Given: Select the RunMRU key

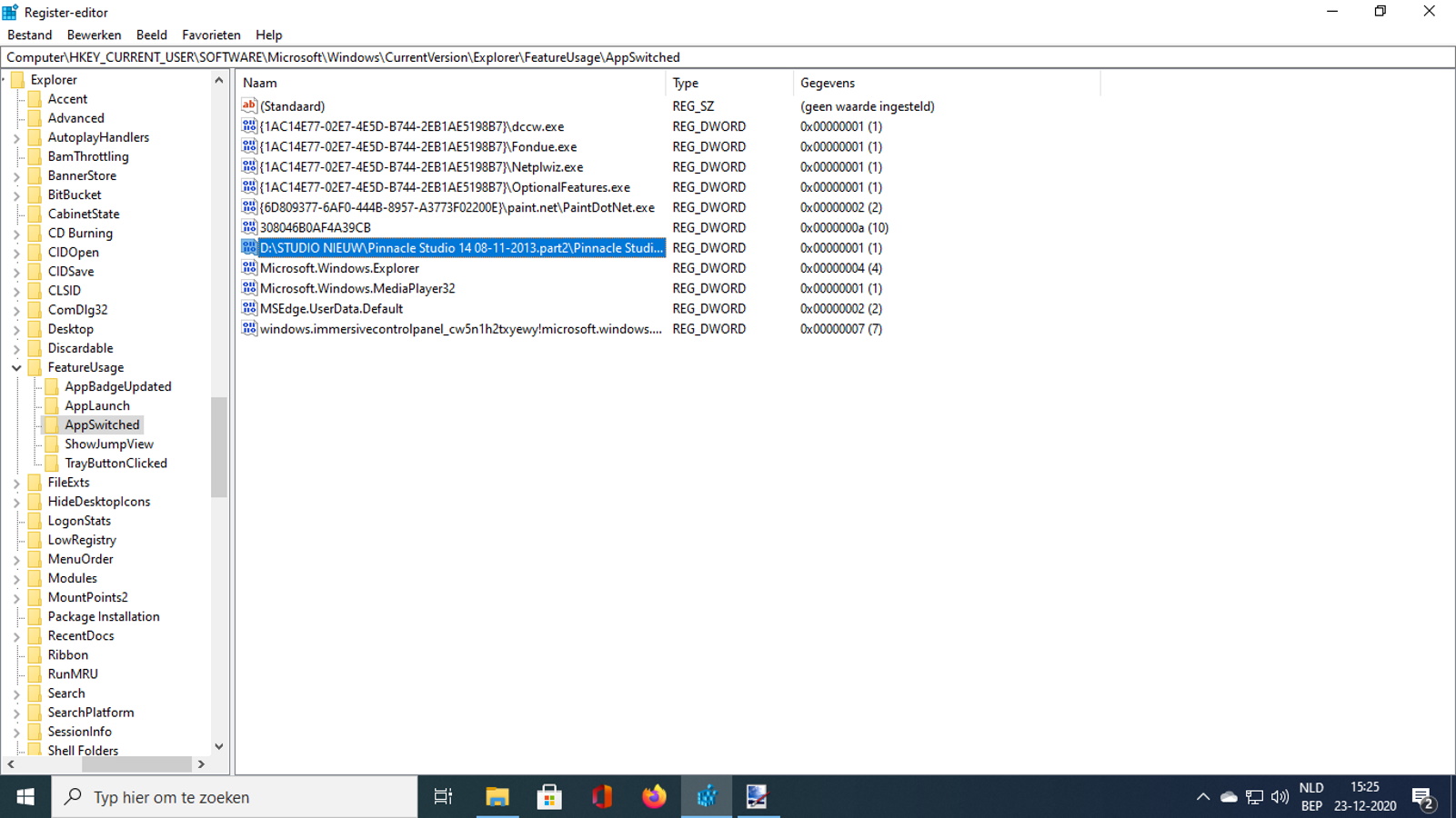Looking at the screenshot, I should [73, 673].
